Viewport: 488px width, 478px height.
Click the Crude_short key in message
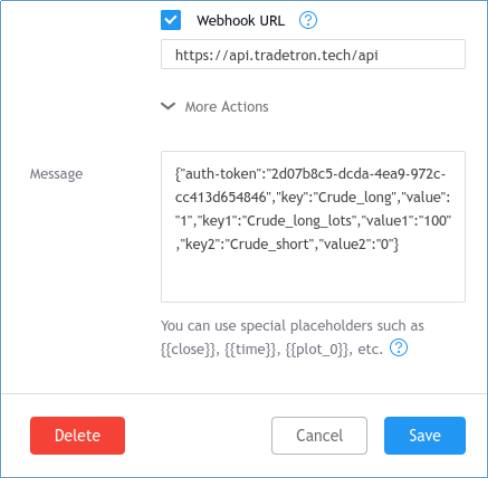[x=270, y=244]
